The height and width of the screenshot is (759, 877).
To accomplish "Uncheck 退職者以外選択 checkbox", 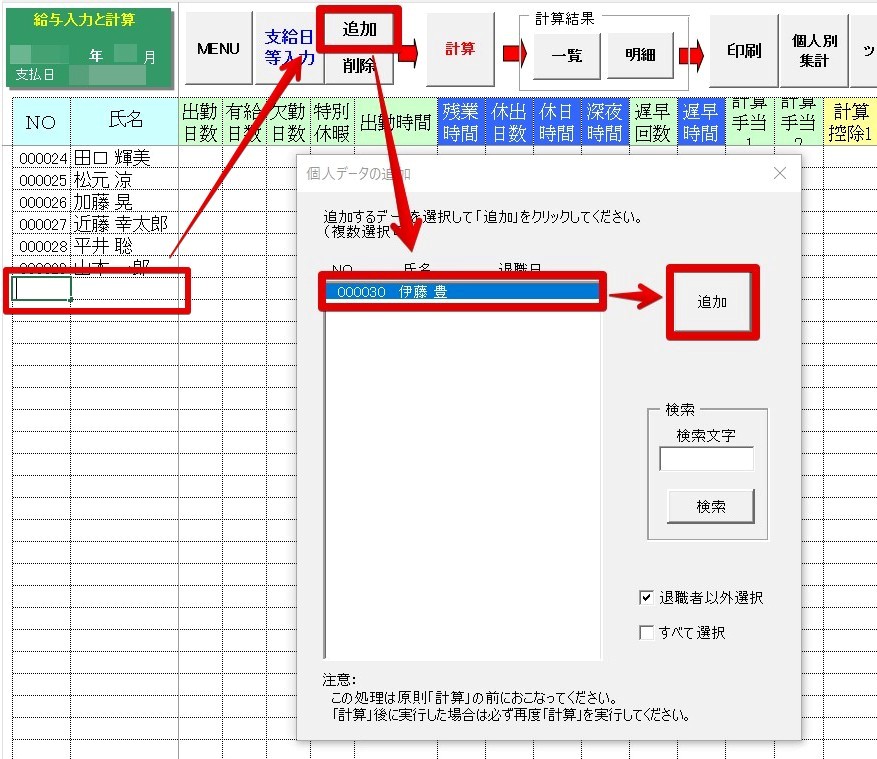I will pos(647,598).
